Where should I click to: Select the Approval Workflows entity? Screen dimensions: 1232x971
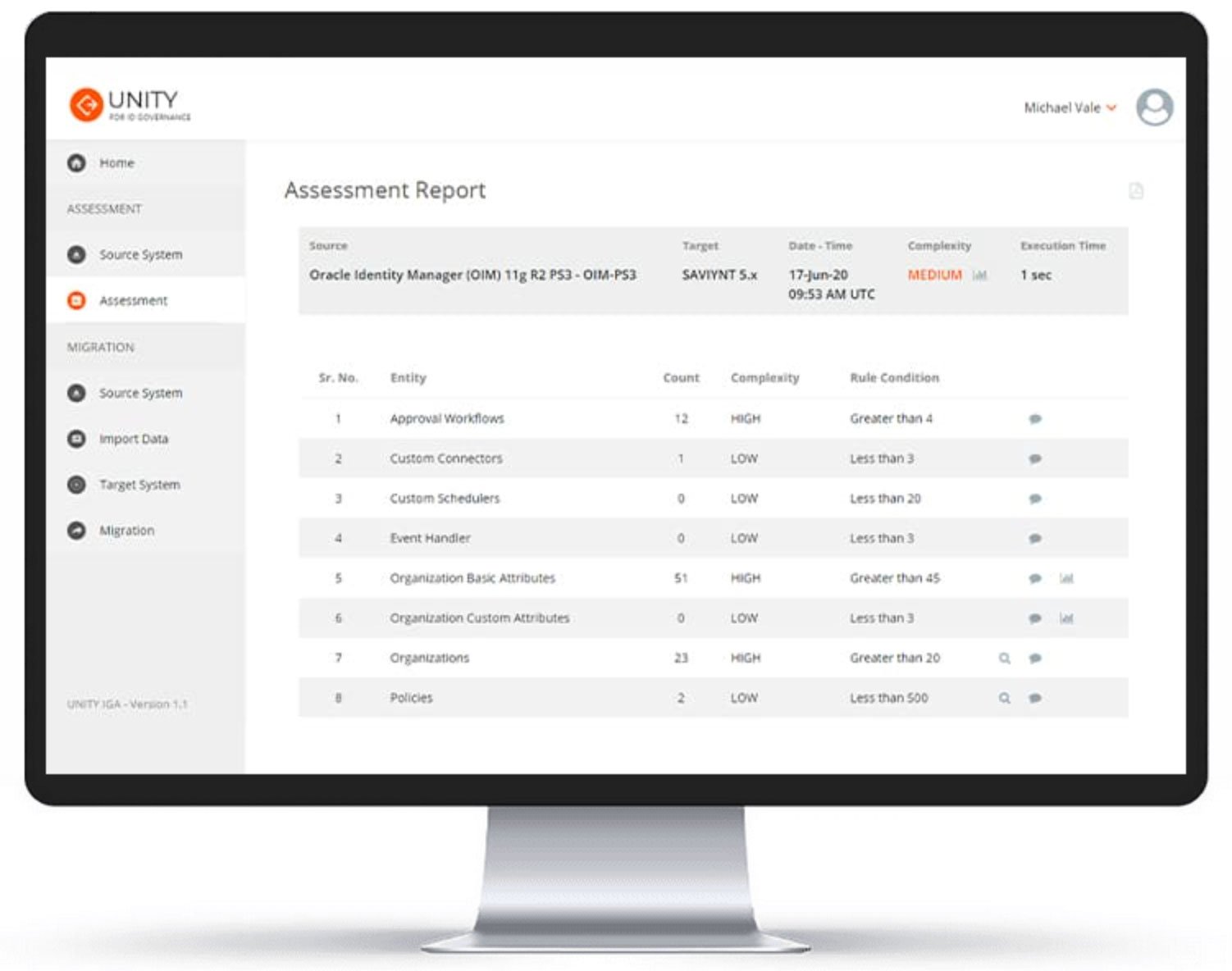(447, 418)
